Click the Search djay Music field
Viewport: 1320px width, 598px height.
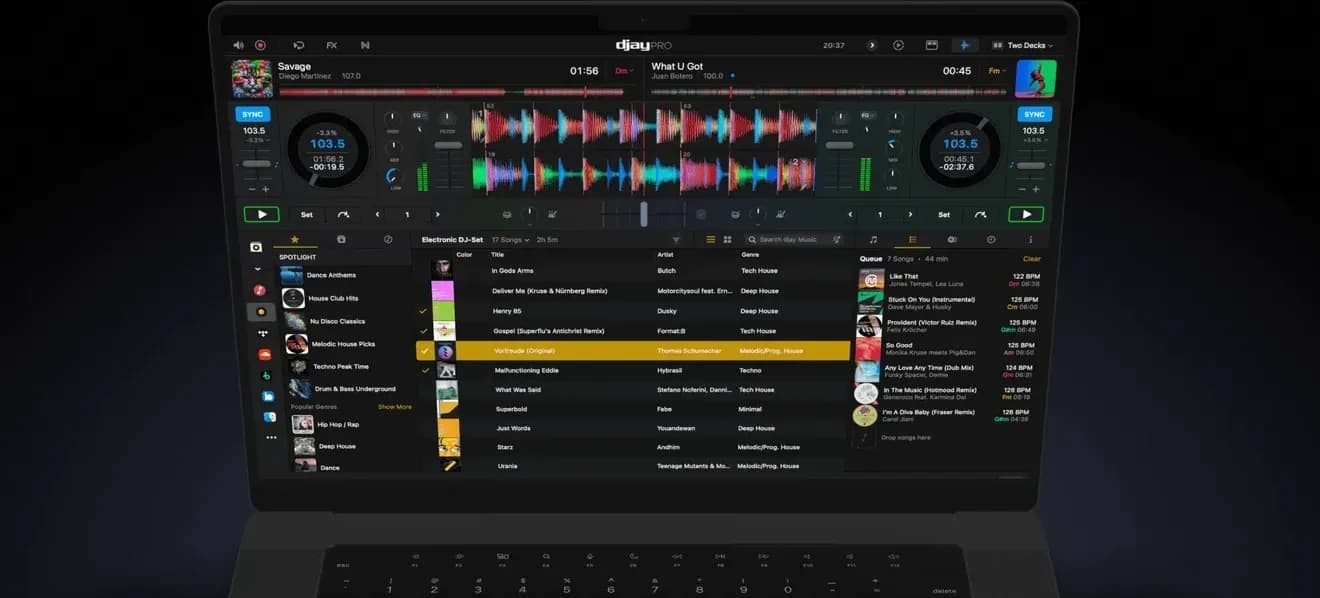coord(794,240)
